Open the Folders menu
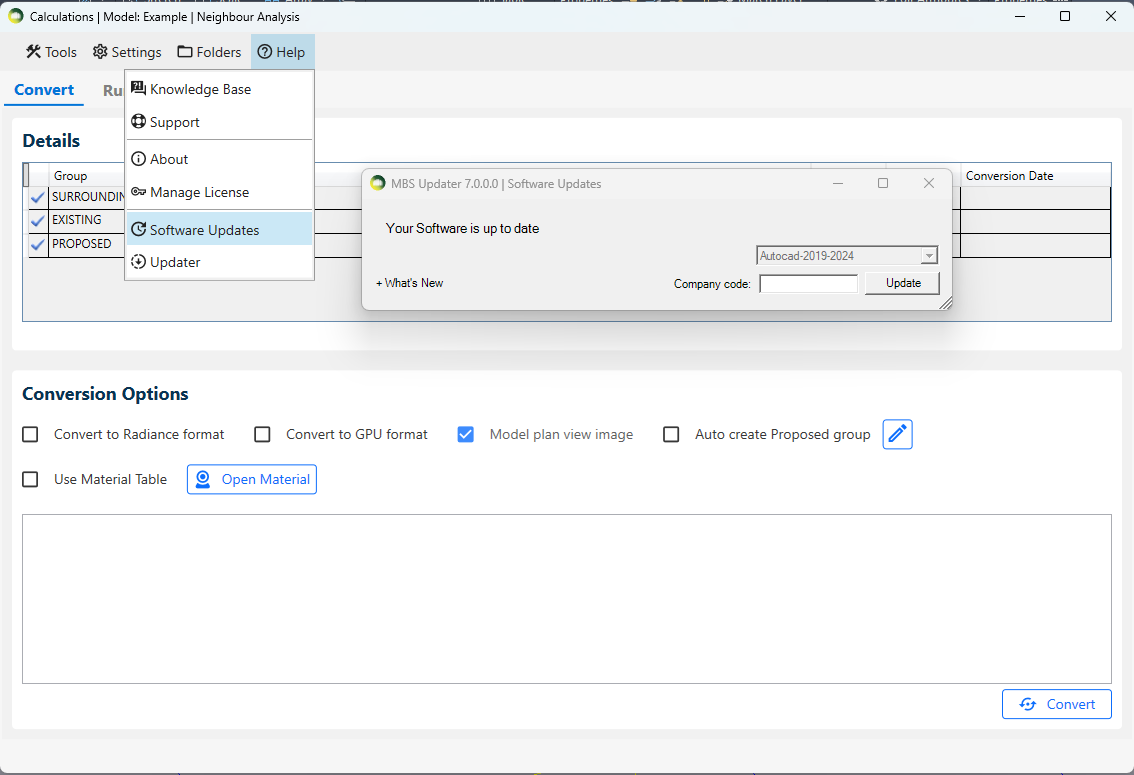The image size is (1134, 775). [x=209, y=52]
